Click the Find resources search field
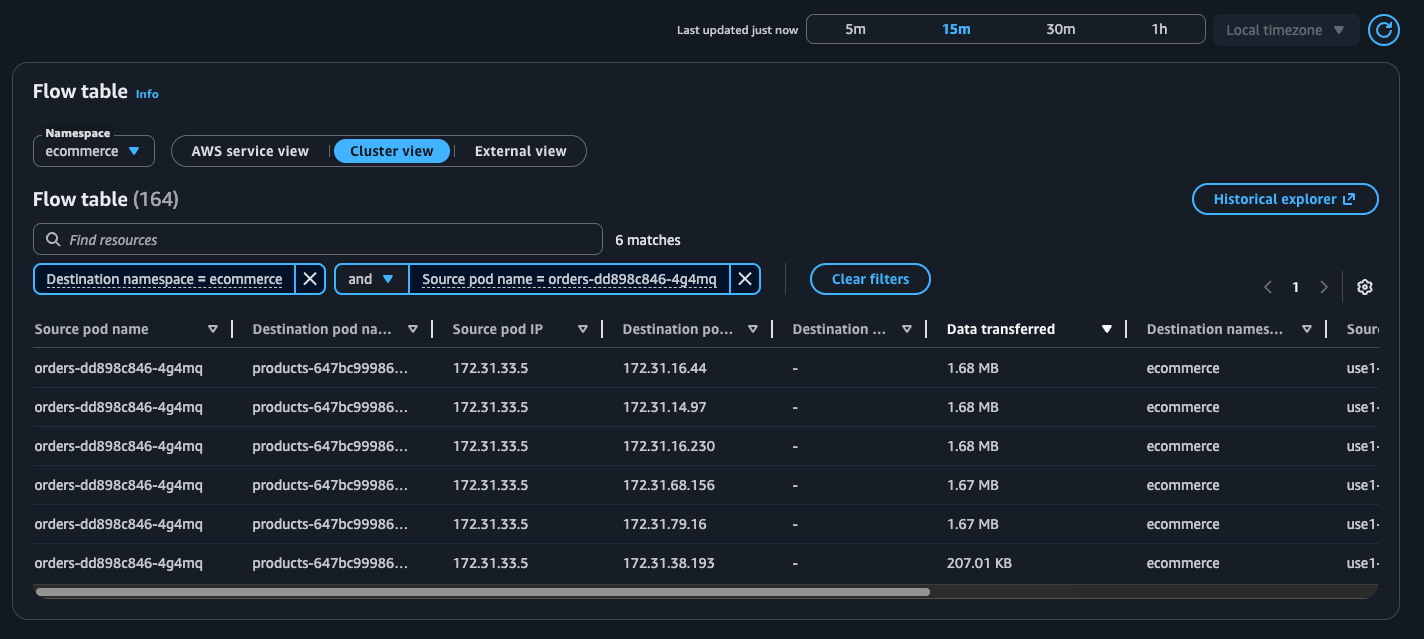 point(318,240)
